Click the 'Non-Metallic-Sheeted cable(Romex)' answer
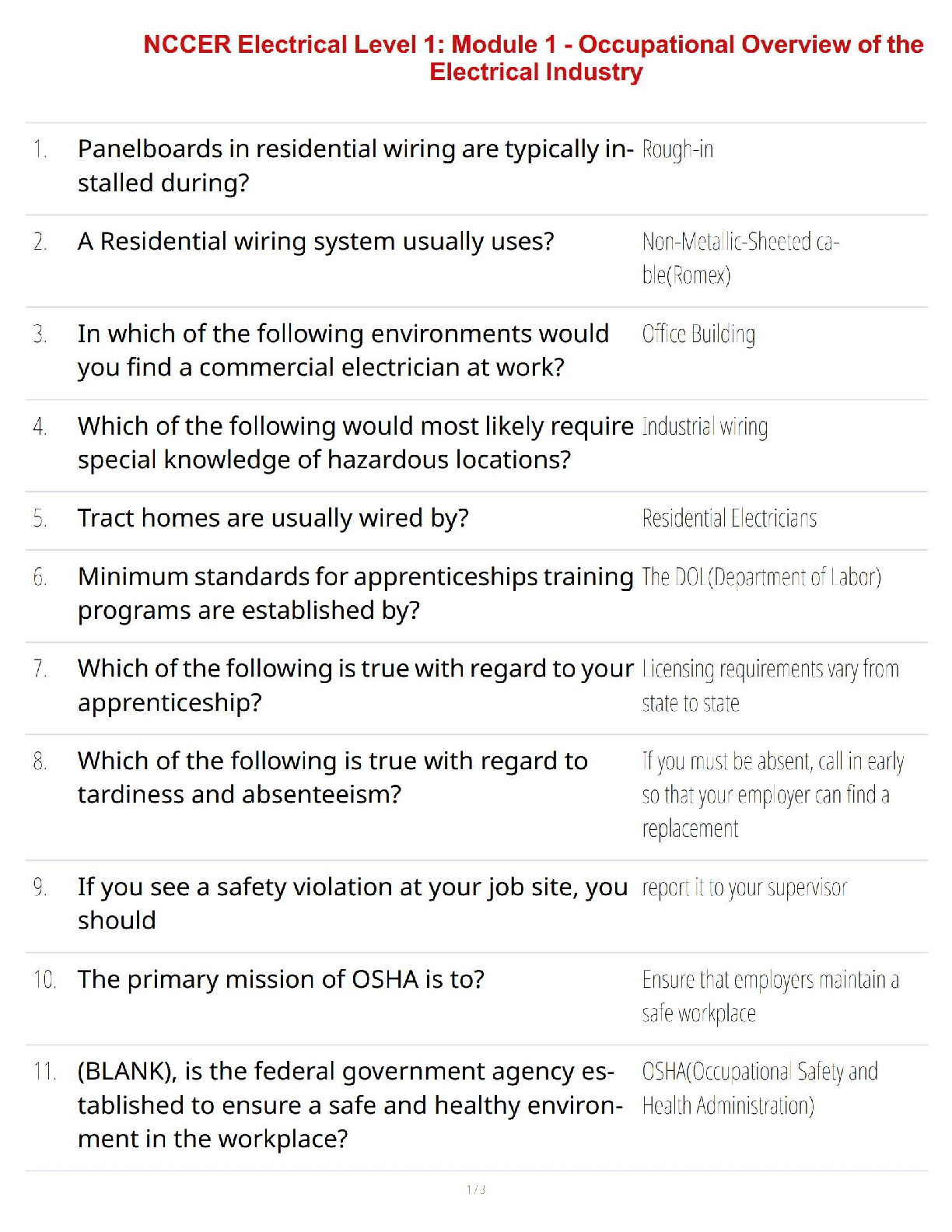Screen dimensions: 952x1232 pyautogui.click(x=740, y=257)
